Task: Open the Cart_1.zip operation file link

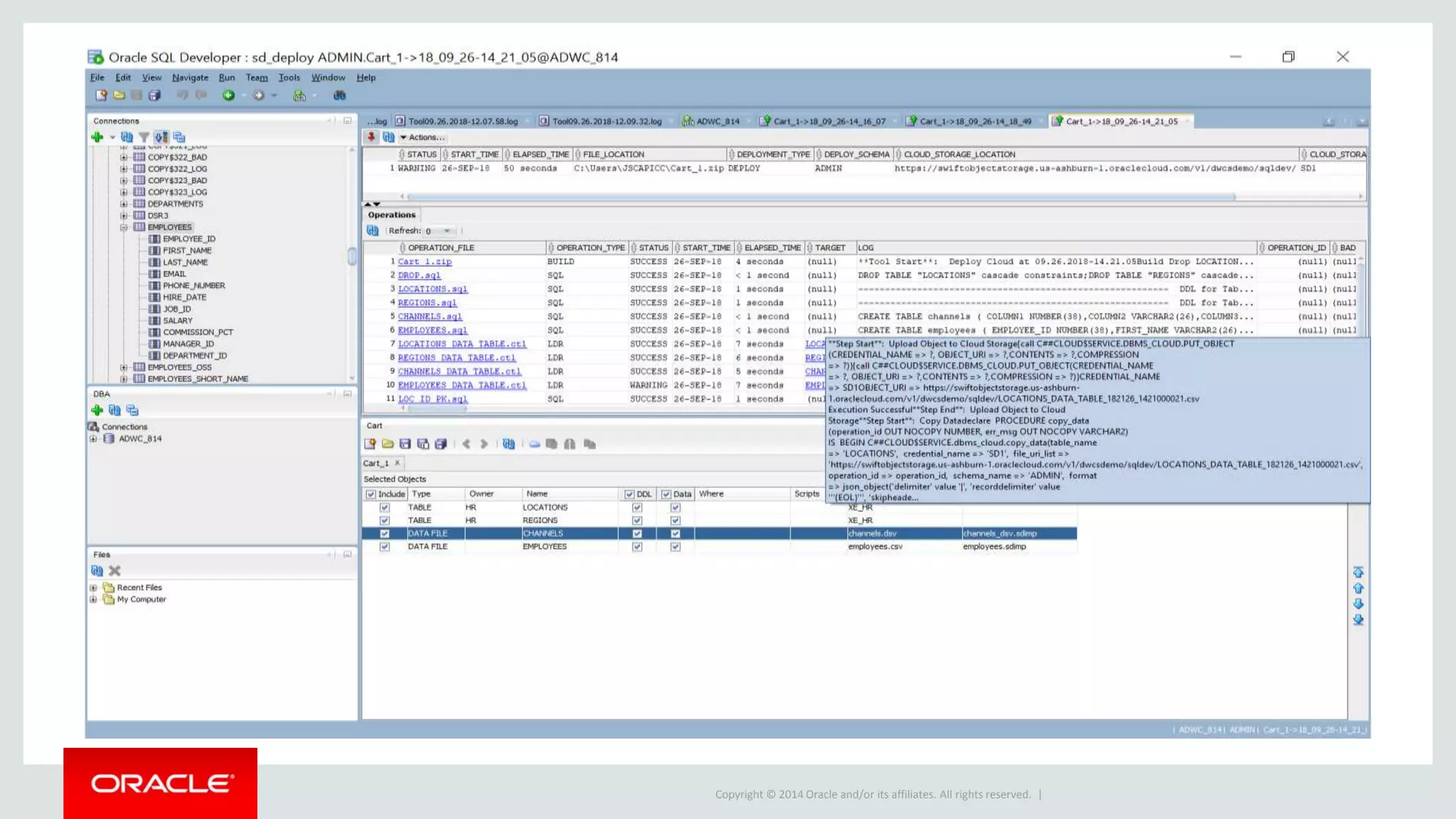Action: [x=424, y=262]
